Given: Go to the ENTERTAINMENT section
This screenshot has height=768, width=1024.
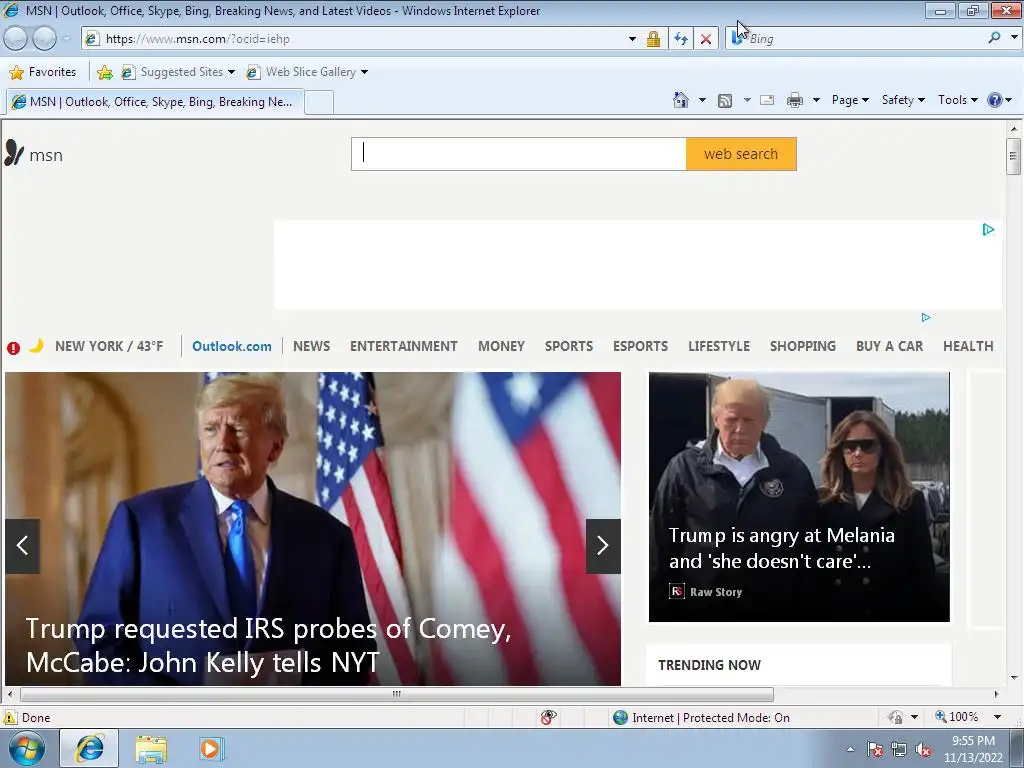Looking at the screenshot, I should 404,346.
